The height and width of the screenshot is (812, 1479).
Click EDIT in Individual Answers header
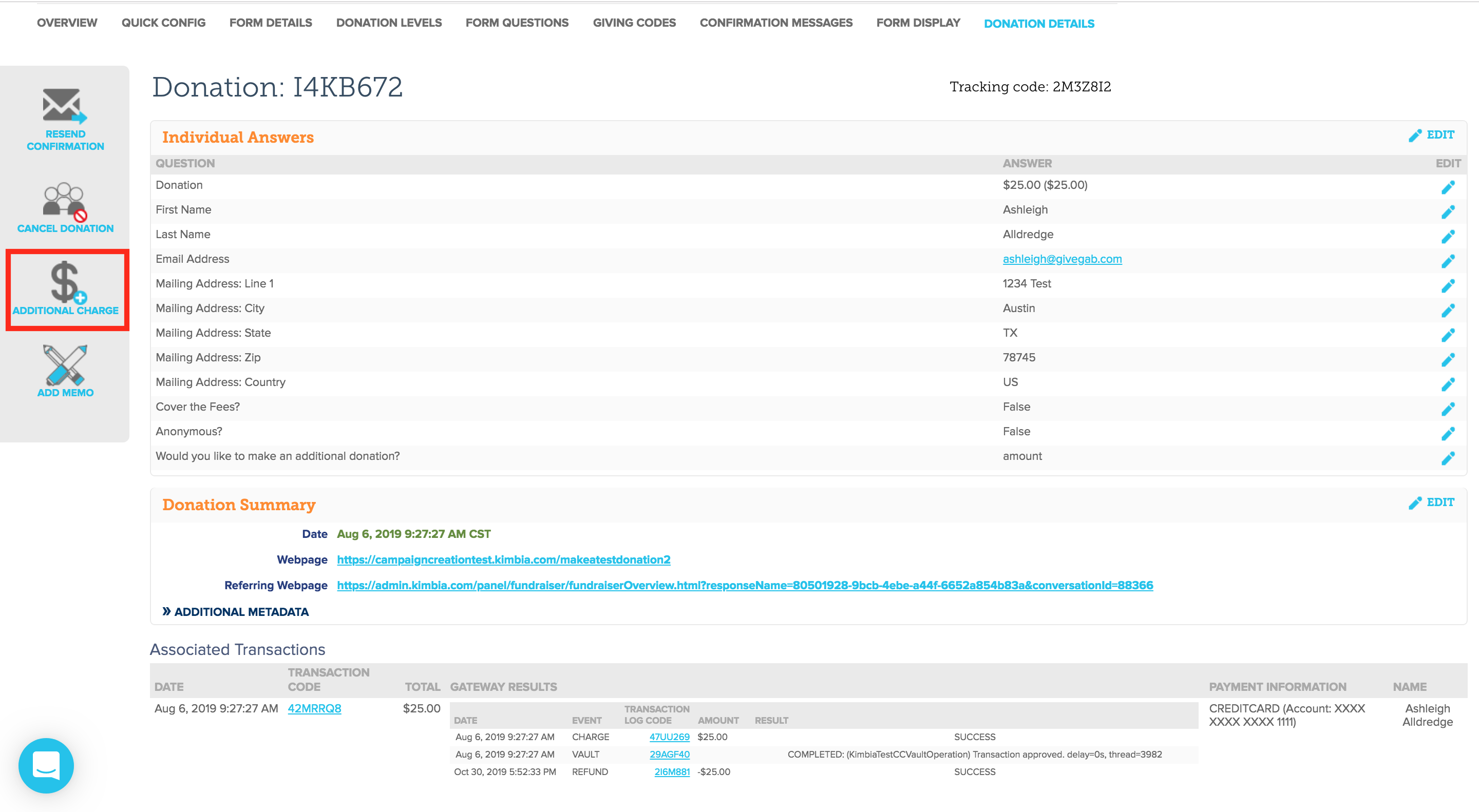1431,135
